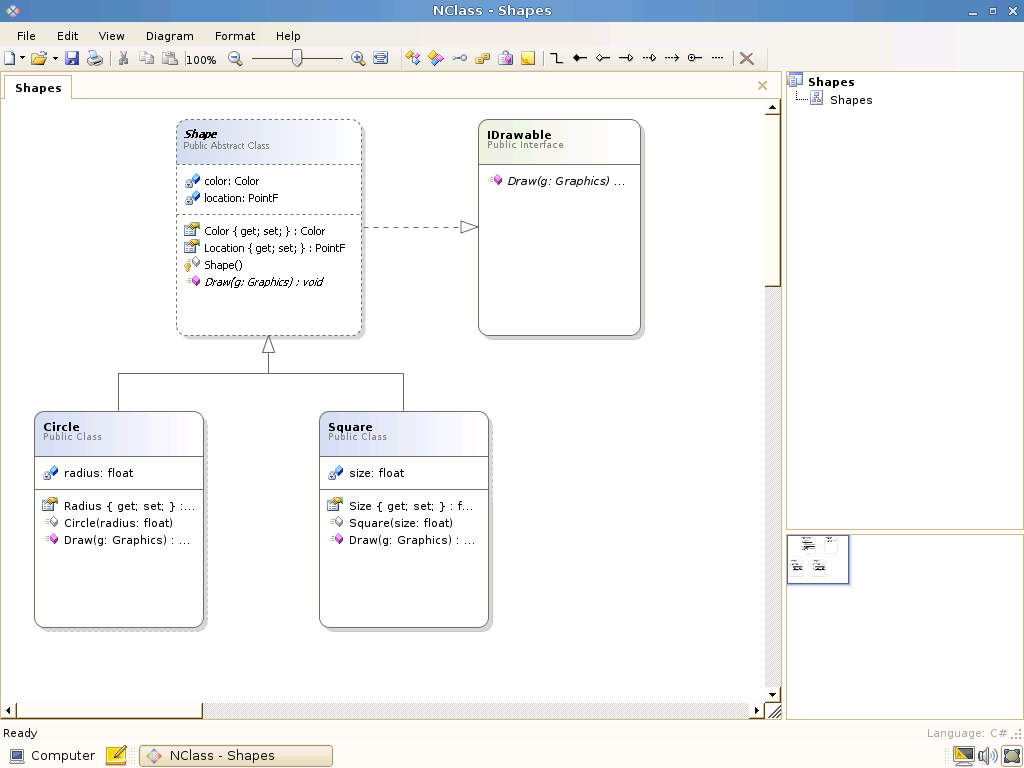The width and height of the screenshot is (1024, 768).
Task: Select the Shapes project root in tree
Action: coord(831,82)
